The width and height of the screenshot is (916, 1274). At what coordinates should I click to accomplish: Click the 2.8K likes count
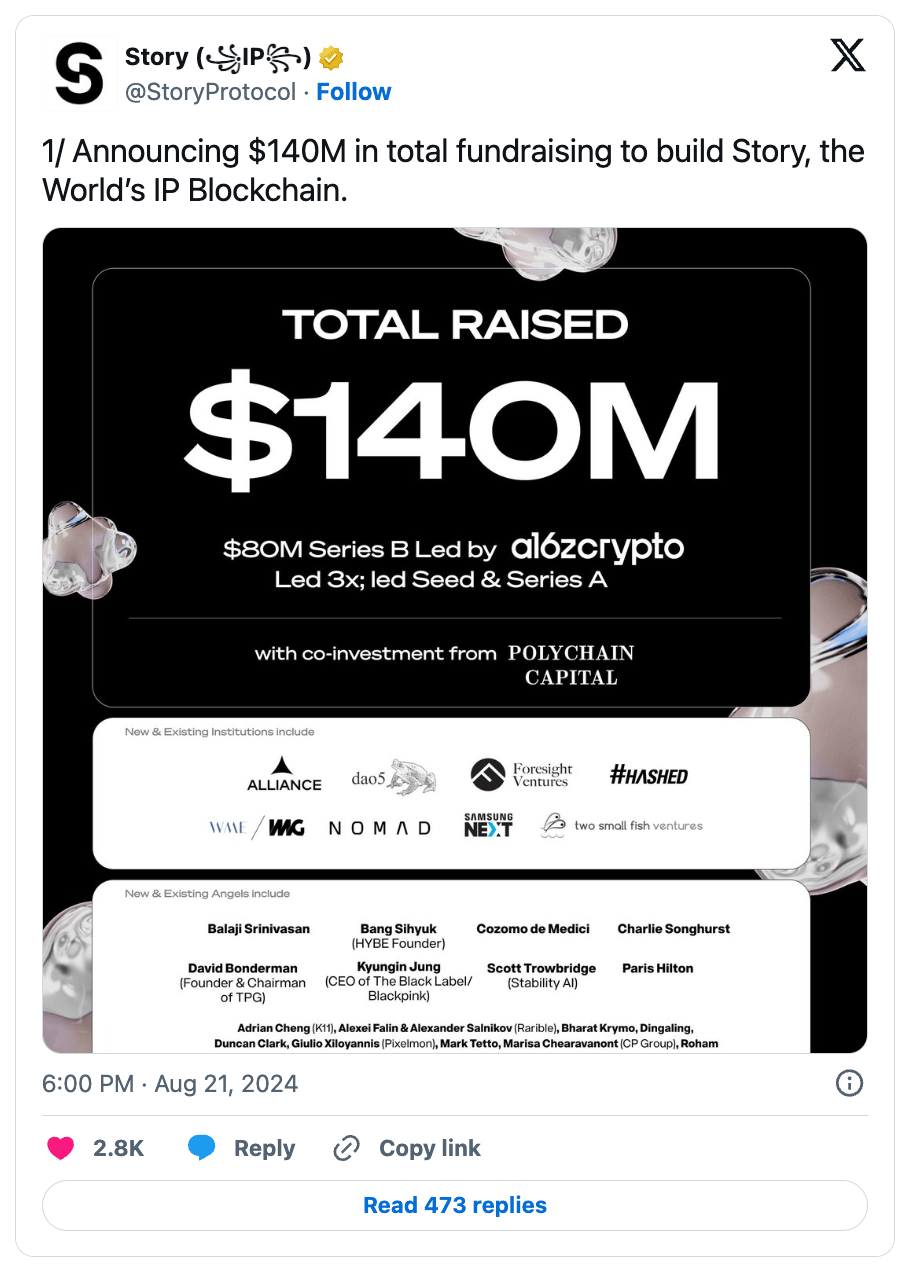[x=118, y=1148]
